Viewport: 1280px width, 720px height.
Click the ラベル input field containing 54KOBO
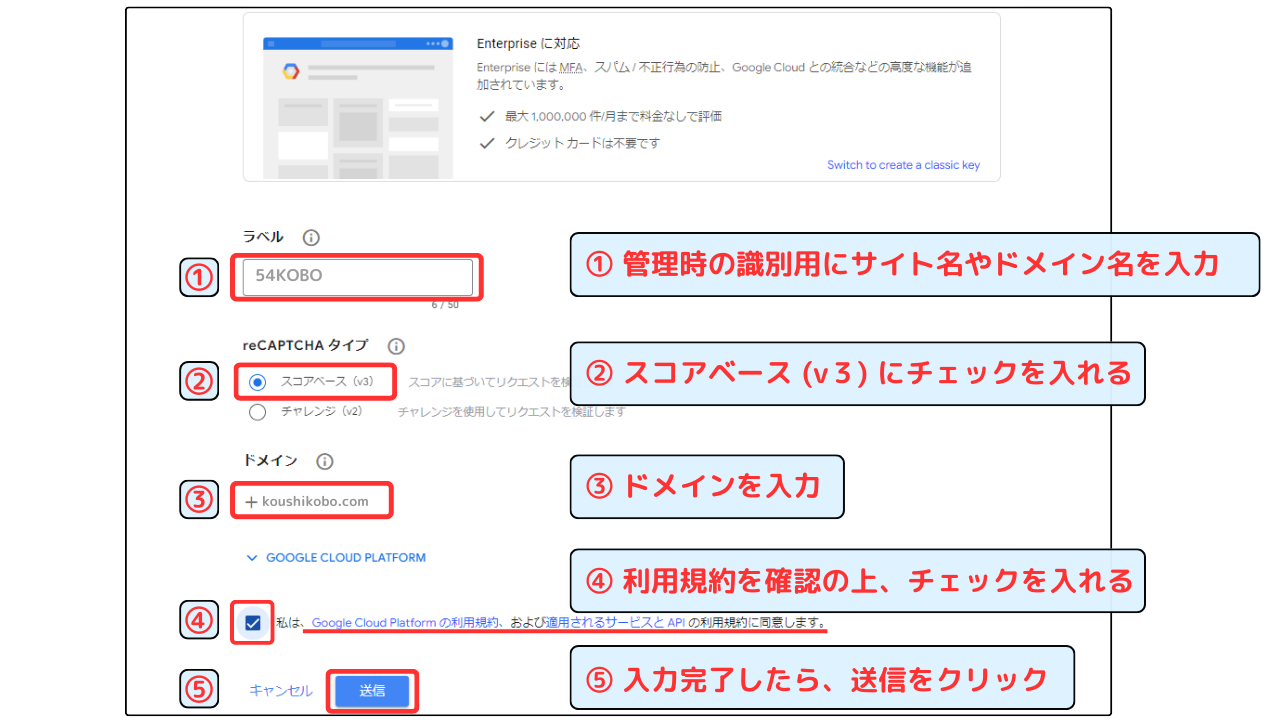pyautogui.click(x=357, y=277)
